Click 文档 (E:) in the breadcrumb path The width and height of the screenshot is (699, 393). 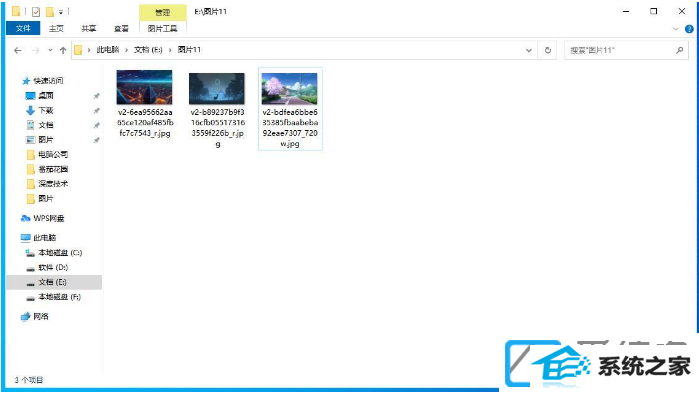tap(148, 50)
